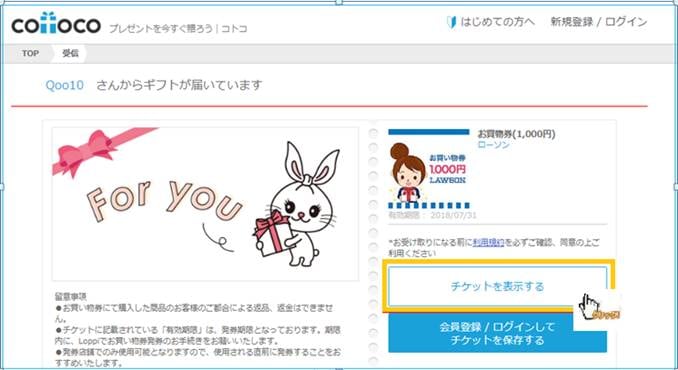Viewport: 678px width, 370px height.
Task: Open 新規登録 / ログイン in the header
Action: (598, 22)
